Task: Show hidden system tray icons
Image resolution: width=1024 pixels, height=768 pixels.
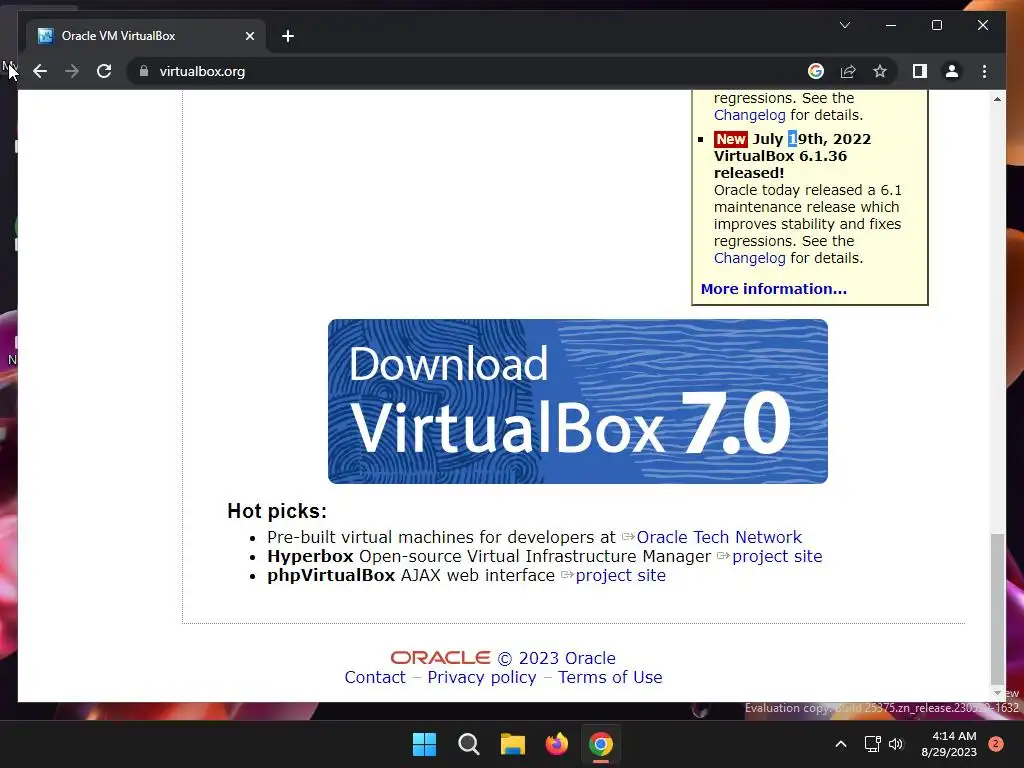Action: coord(841,744)
